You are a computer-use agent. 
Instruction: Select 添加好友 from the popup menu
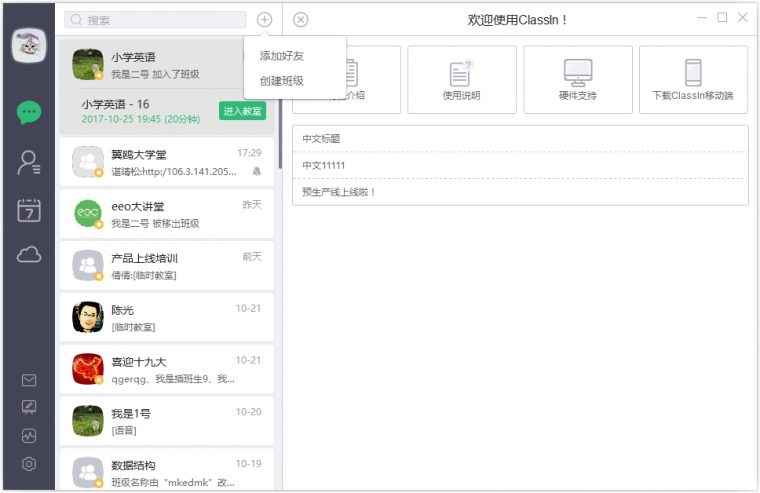pos(282,56)
